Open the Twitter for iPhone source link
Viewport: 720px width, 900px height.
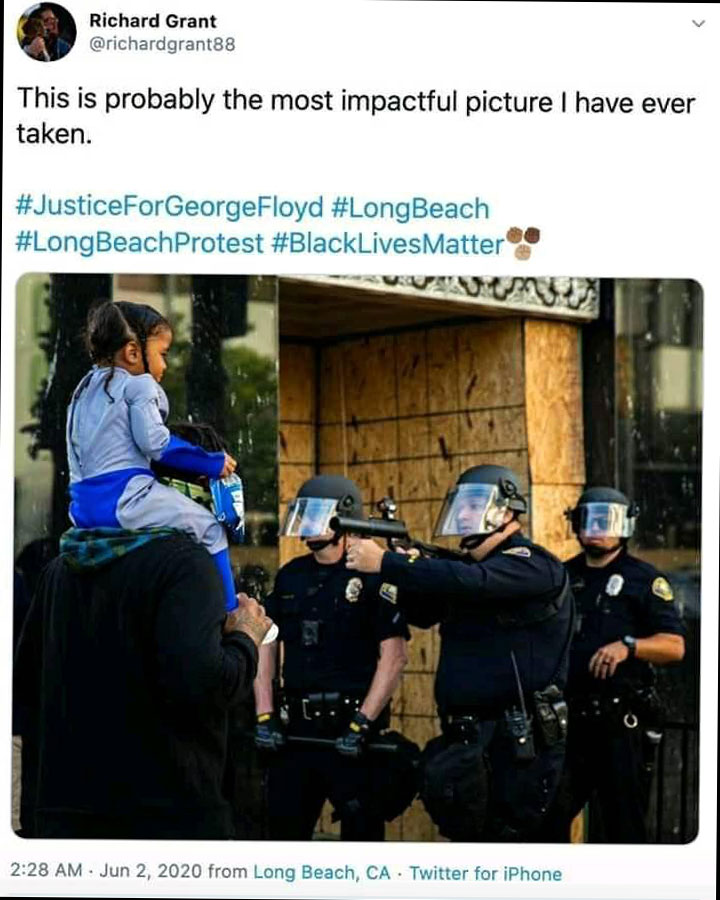tap(486, 874)
